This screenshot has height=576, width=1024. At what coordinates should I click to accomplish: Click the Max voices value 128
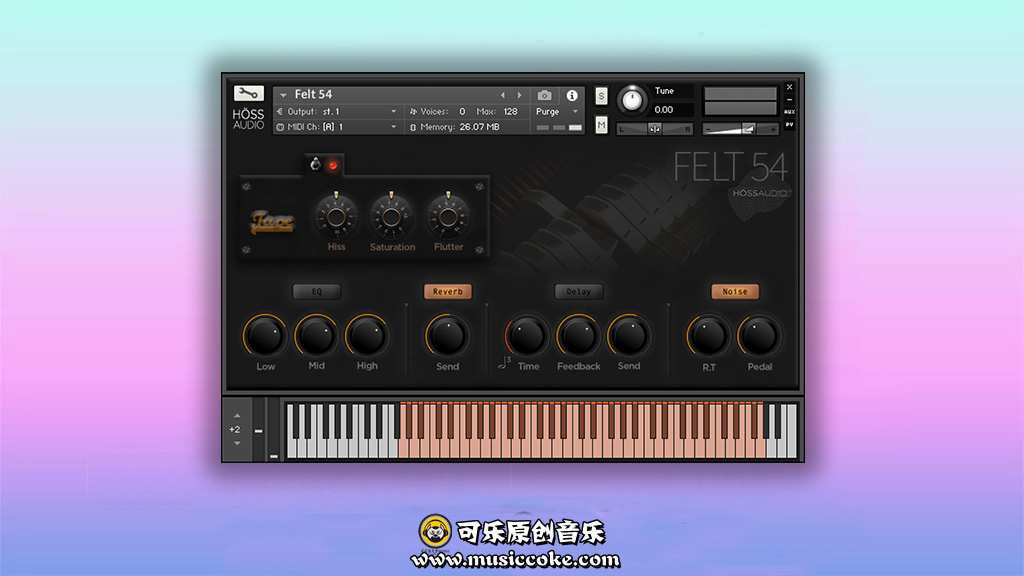pos(511,112)
